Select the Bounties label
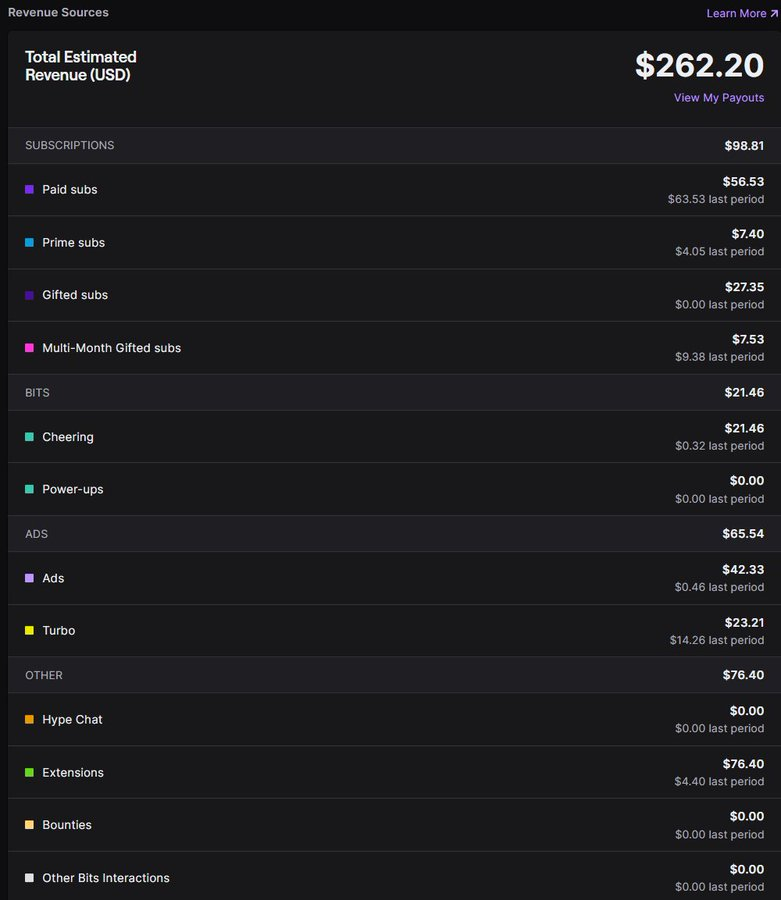The image size is (781, 900). coord(67,825)
